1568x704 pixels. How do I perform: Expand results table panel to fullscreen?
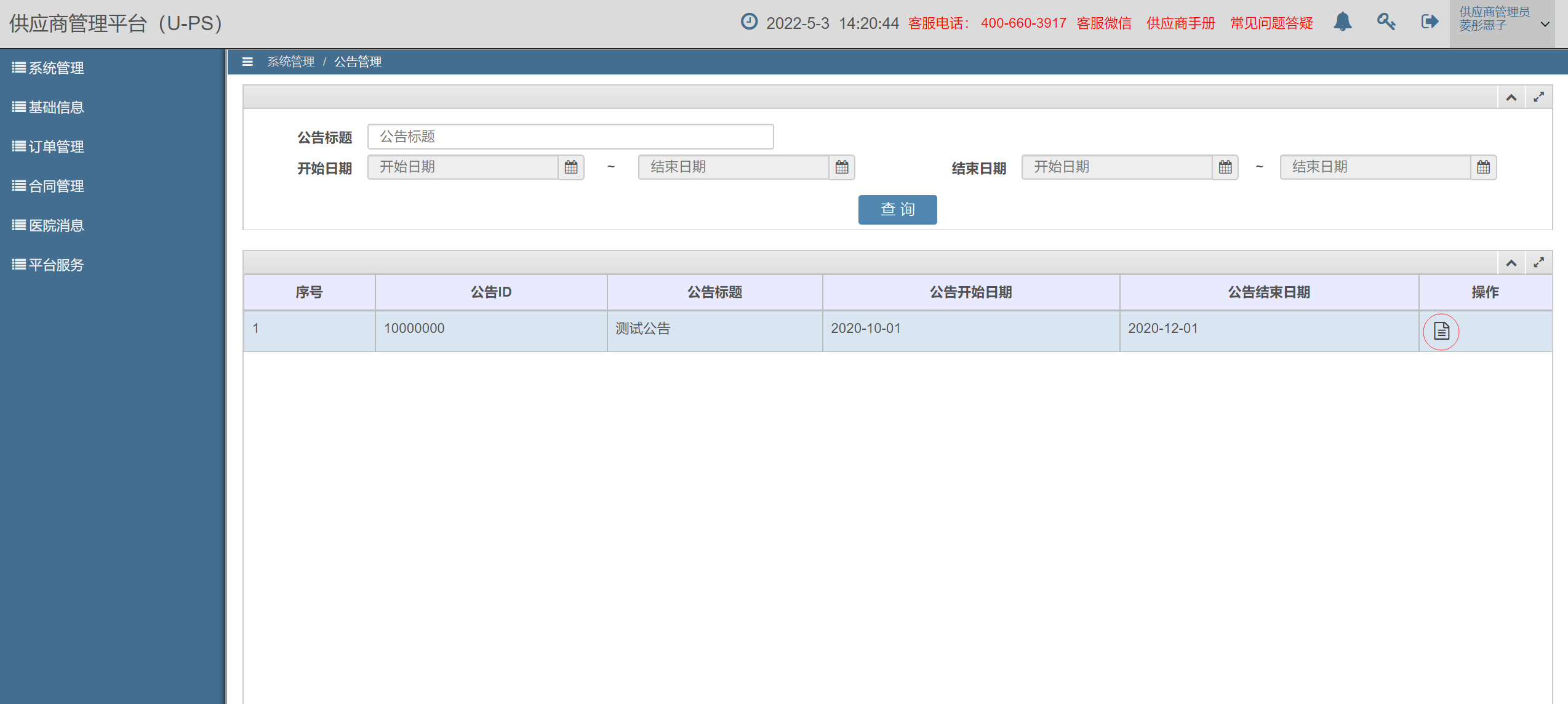click(x=1538, y=263)
